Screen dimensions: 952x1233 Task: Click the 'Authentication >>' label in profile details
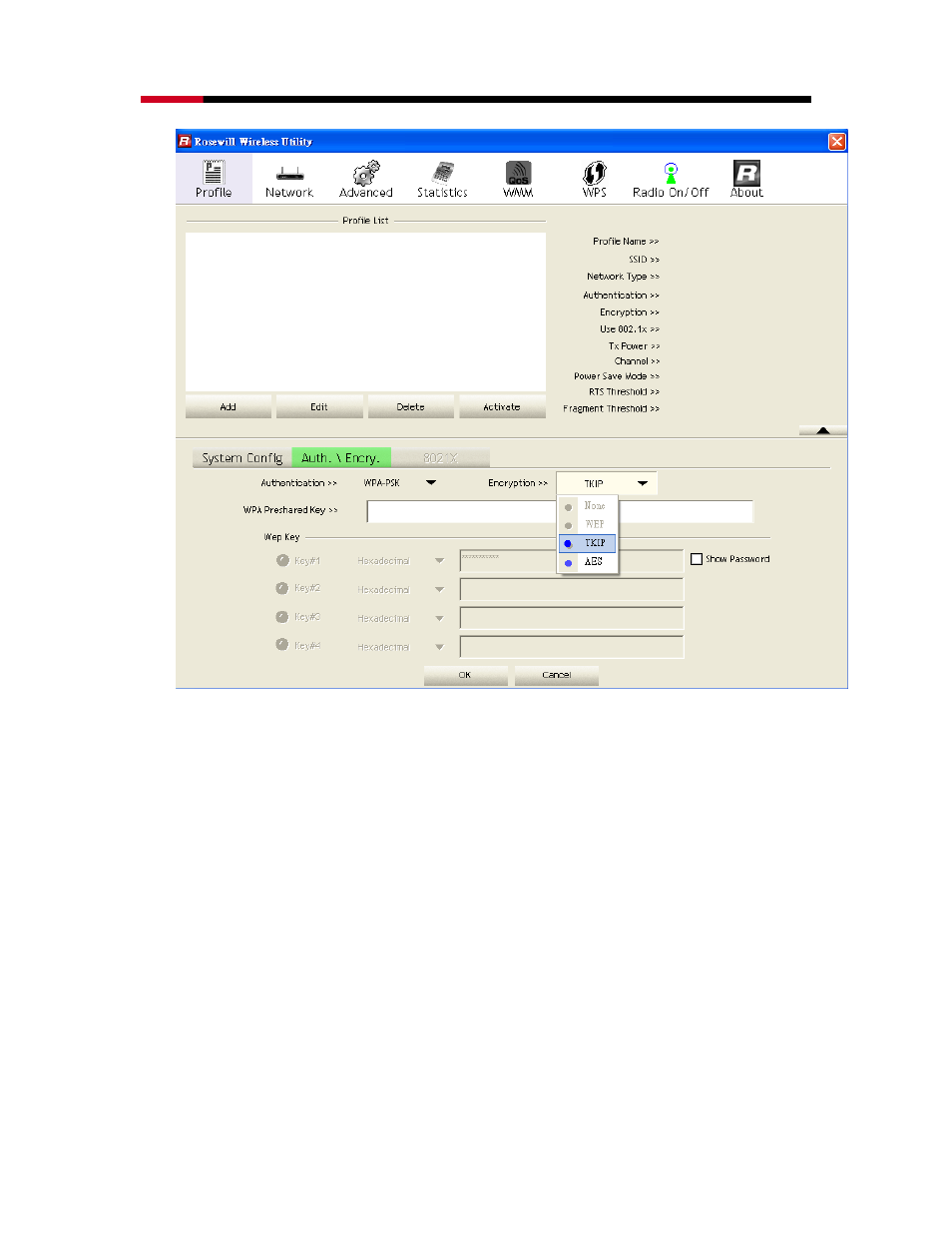621,296
